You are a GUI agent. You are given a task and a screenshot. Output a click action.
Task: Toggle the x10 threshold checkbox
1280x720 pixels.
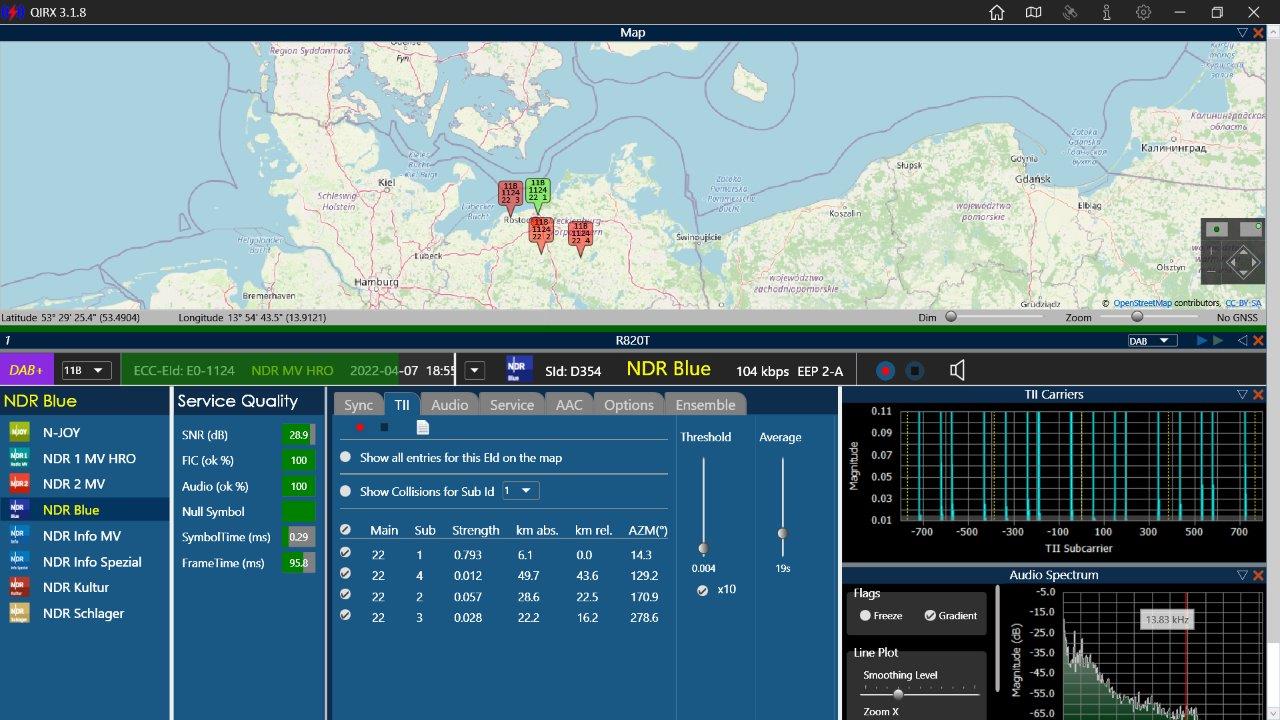click(704, 589)
